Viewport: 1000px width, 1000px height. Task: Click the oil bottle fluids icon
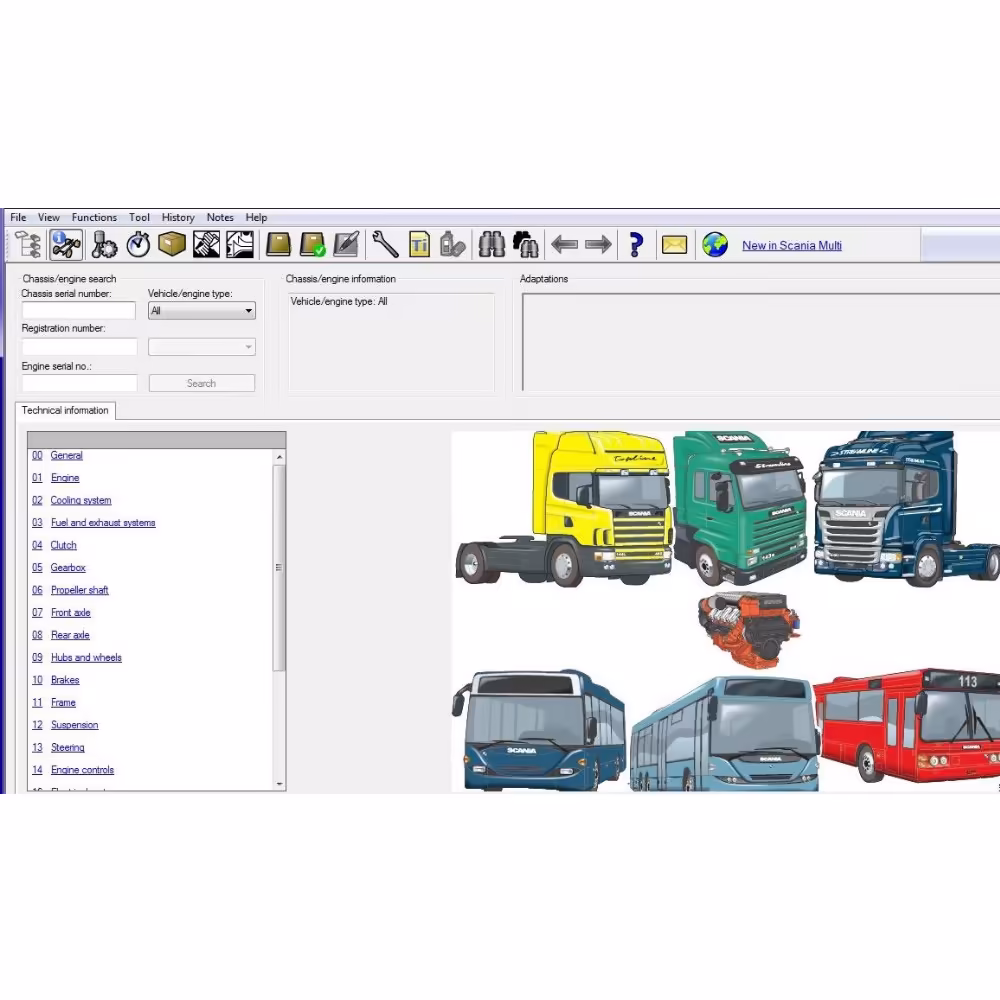[452, 245]
